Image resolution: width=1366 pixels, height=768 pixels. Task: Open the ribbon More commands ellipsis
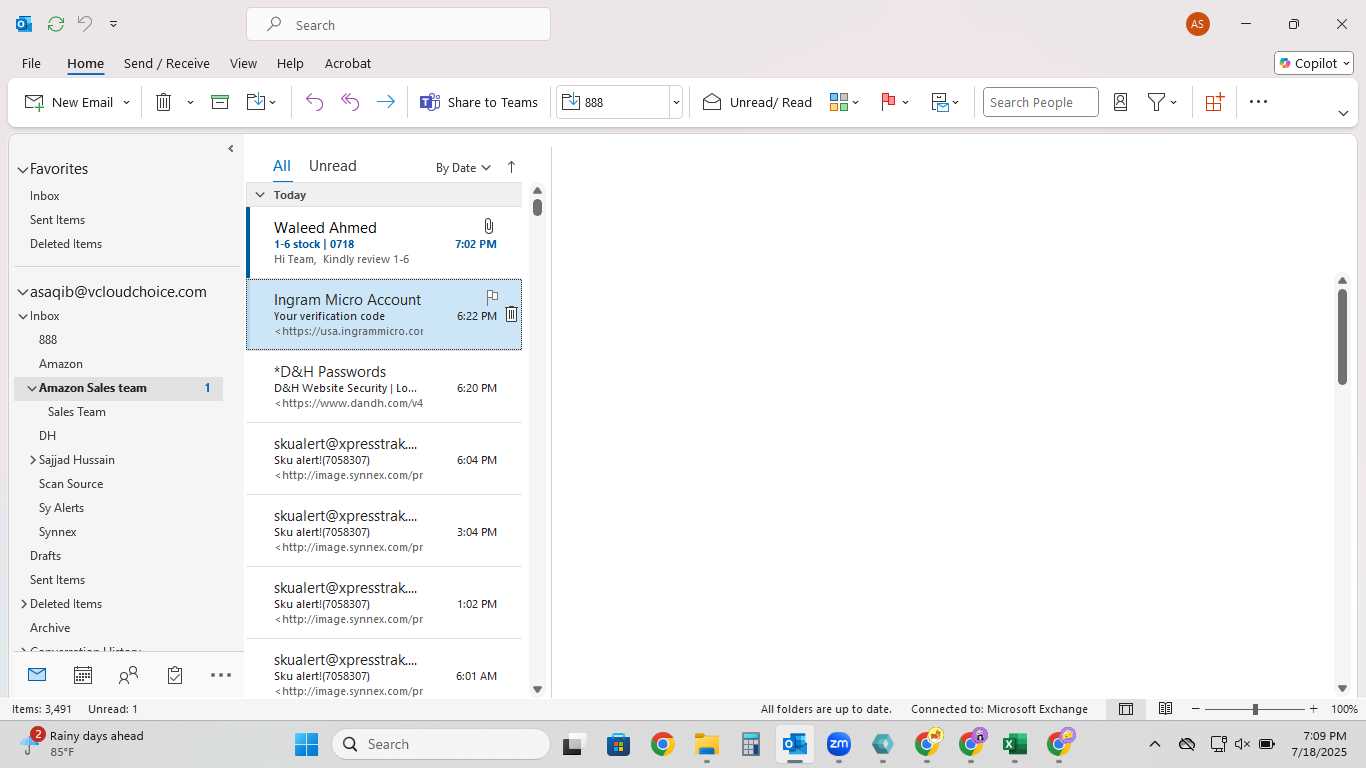(1258, 102)
